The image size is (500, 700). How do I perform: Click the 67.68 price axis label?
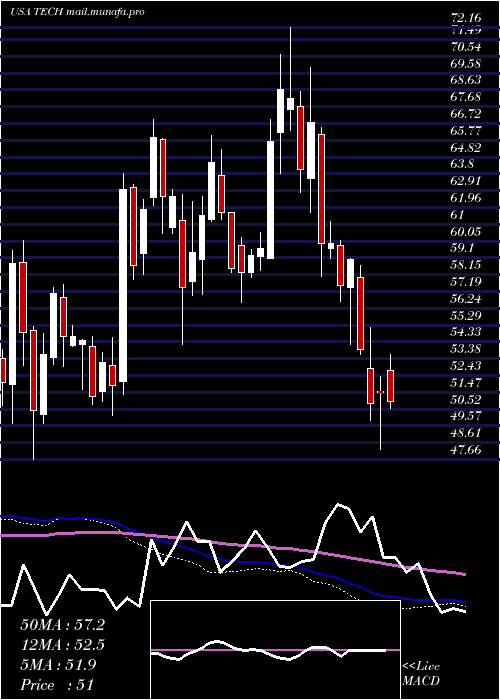pyautogui.click(x=466, y=97)
